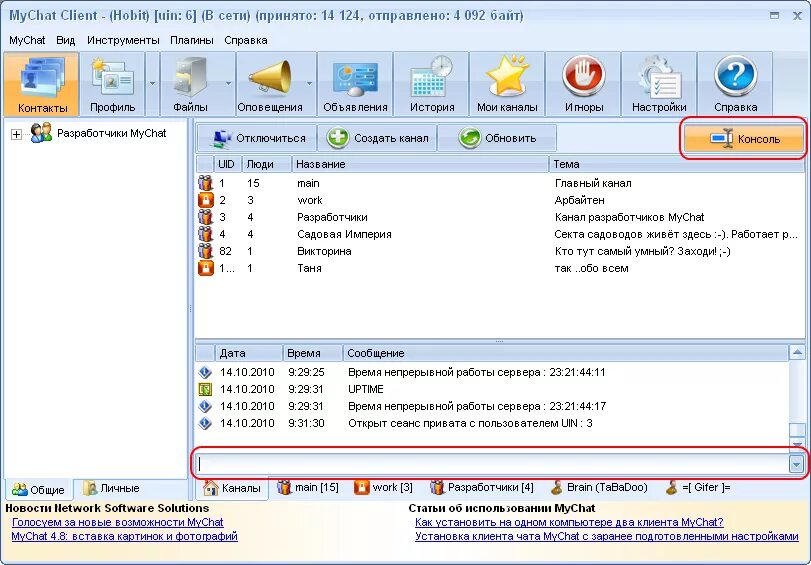Select the channel named Таня

coord(309,269)
